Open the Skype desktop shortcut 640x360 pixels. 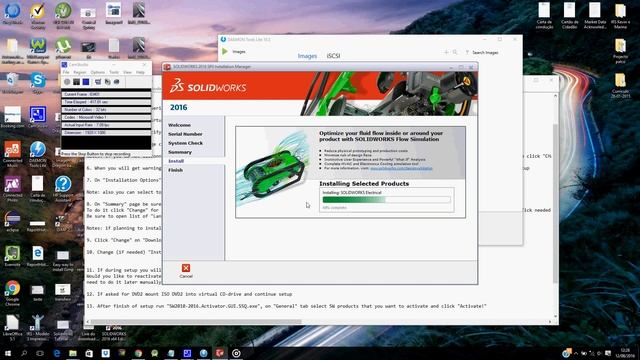(38, 83)
